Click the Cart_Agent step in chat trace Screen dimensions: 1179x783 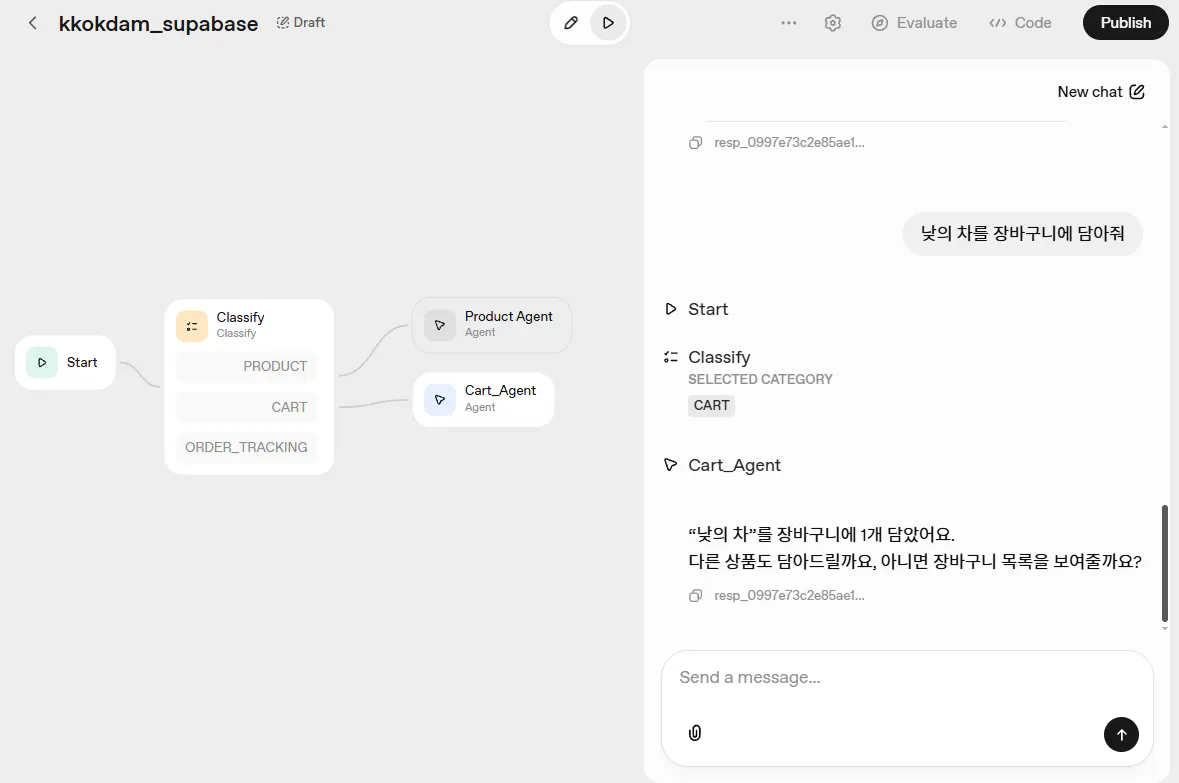[723, 466]
